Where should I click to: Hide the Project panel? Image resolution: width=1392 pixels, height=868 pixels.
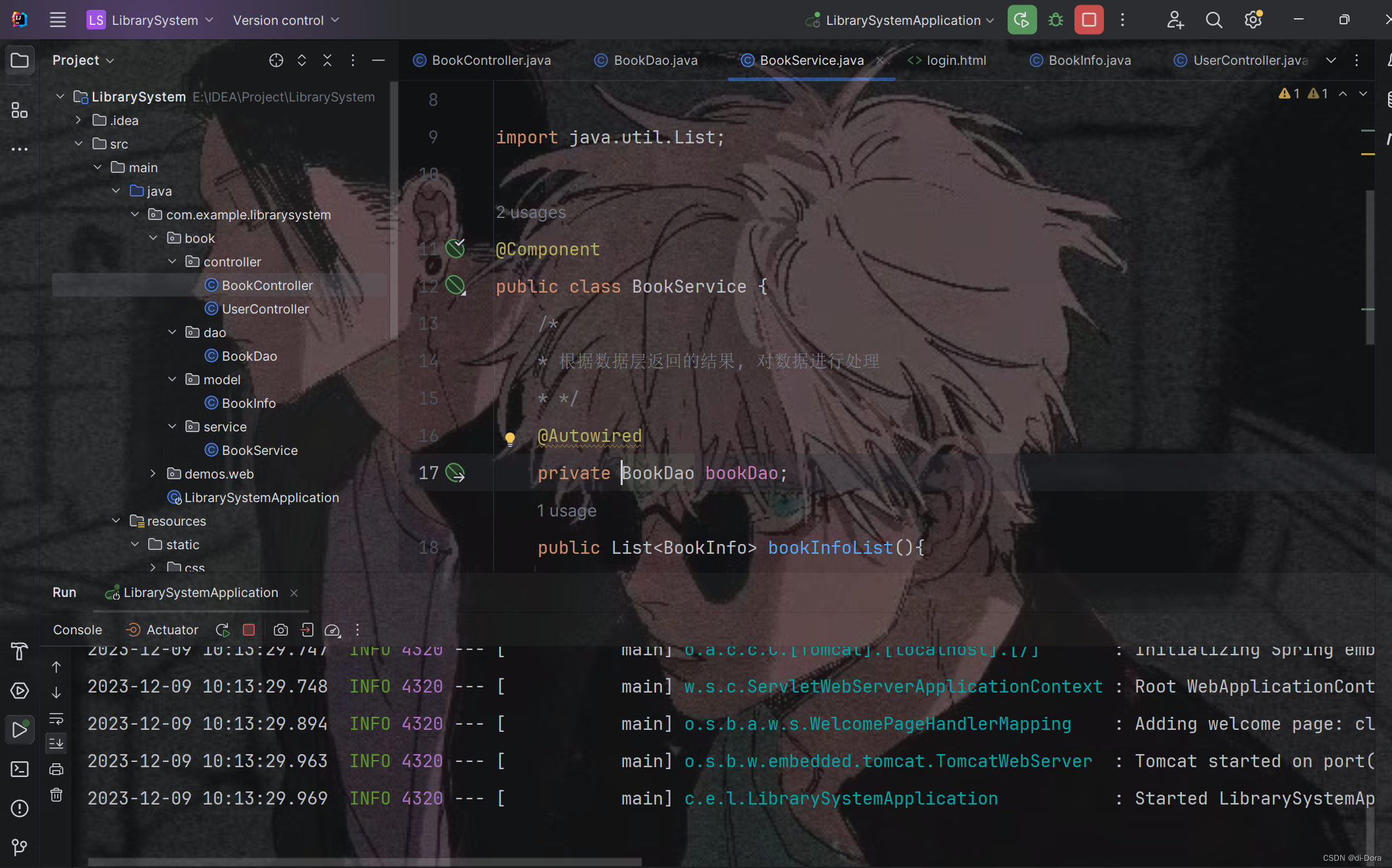click(x=378, y=60)
